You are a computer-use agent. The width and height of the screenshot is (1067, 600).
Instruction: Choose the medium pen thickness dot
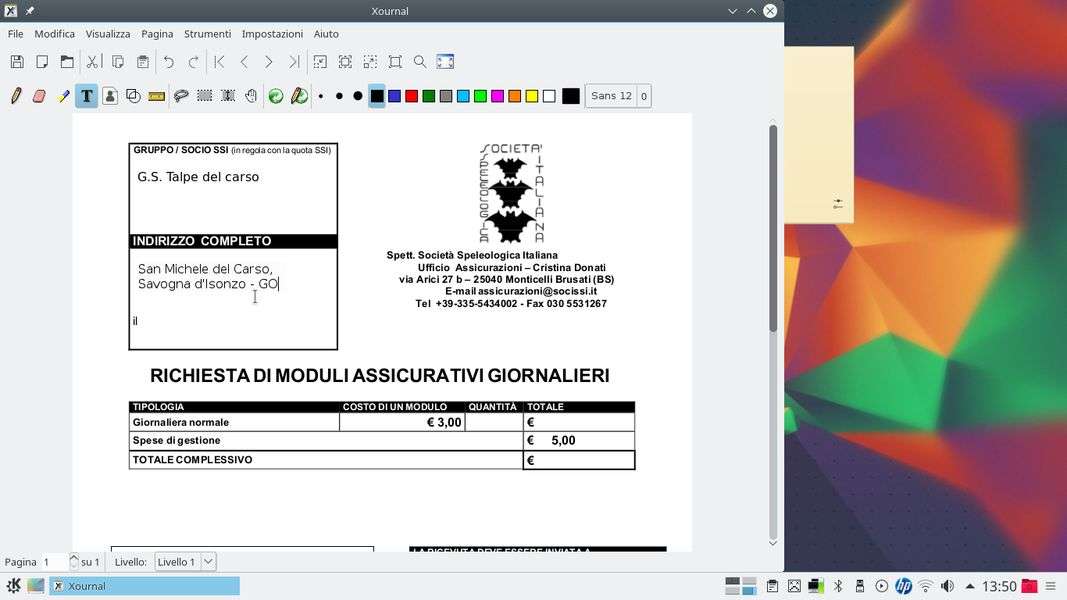point(339,96)
